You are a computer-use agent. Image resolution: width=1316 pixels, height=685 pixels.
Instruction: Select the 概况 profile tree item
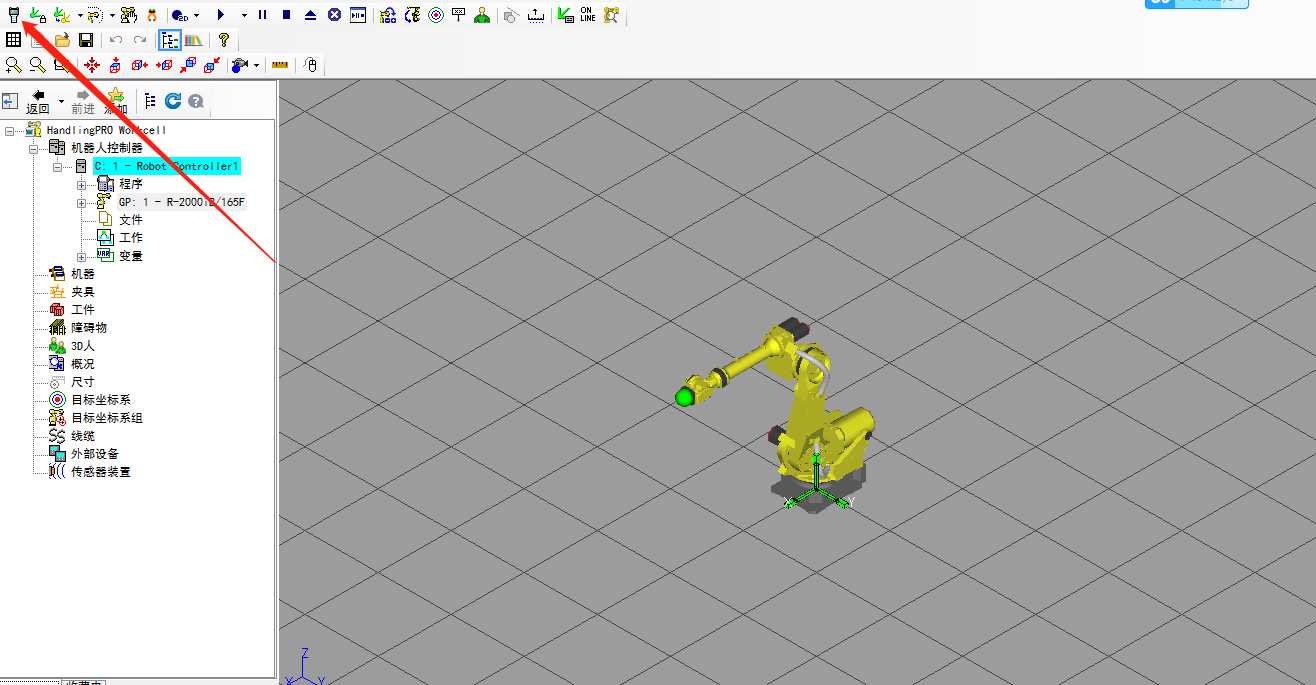click(83, 364)
